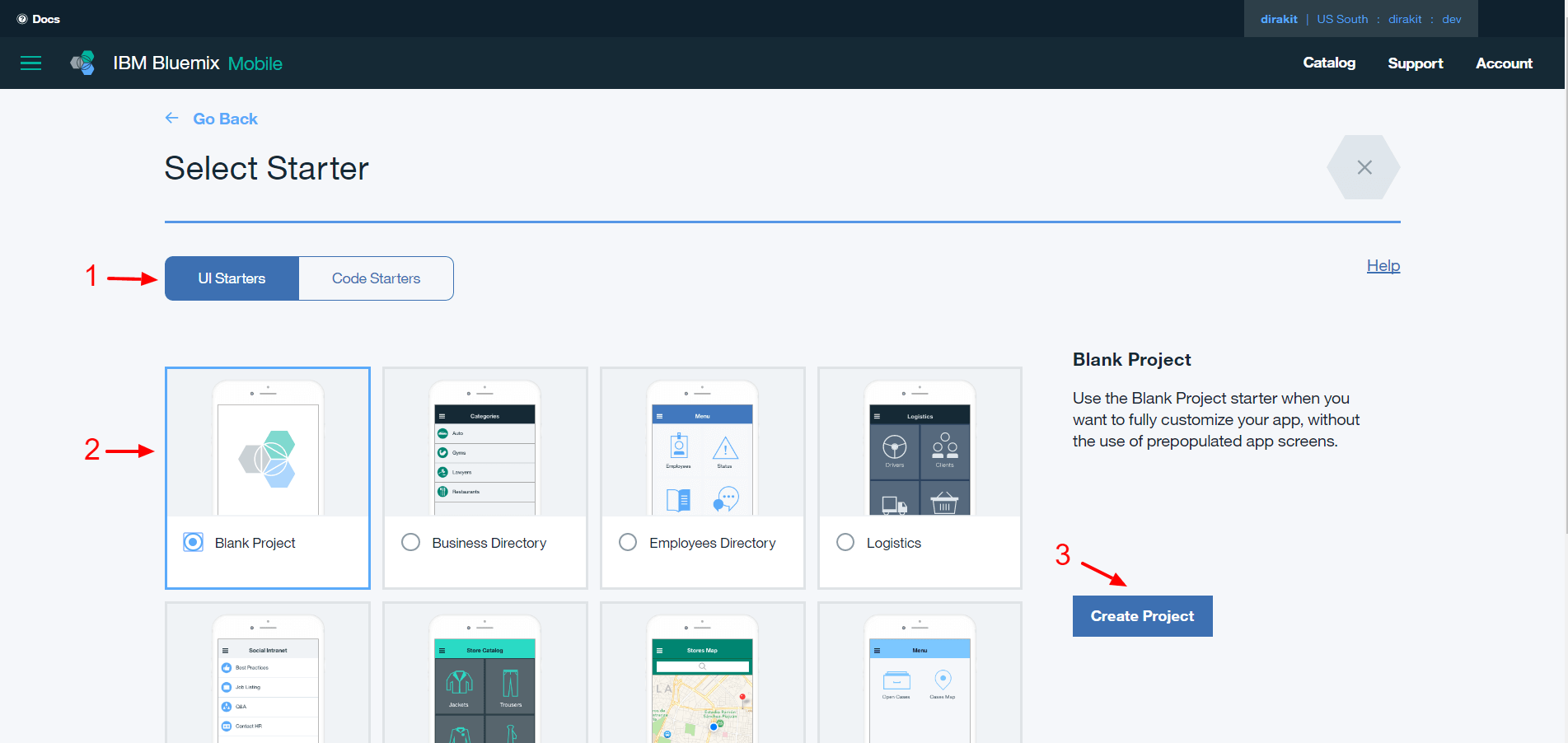Screen dimensions: 1568x743
Task: Expand the Account menu
Action: click(1504, 63)
